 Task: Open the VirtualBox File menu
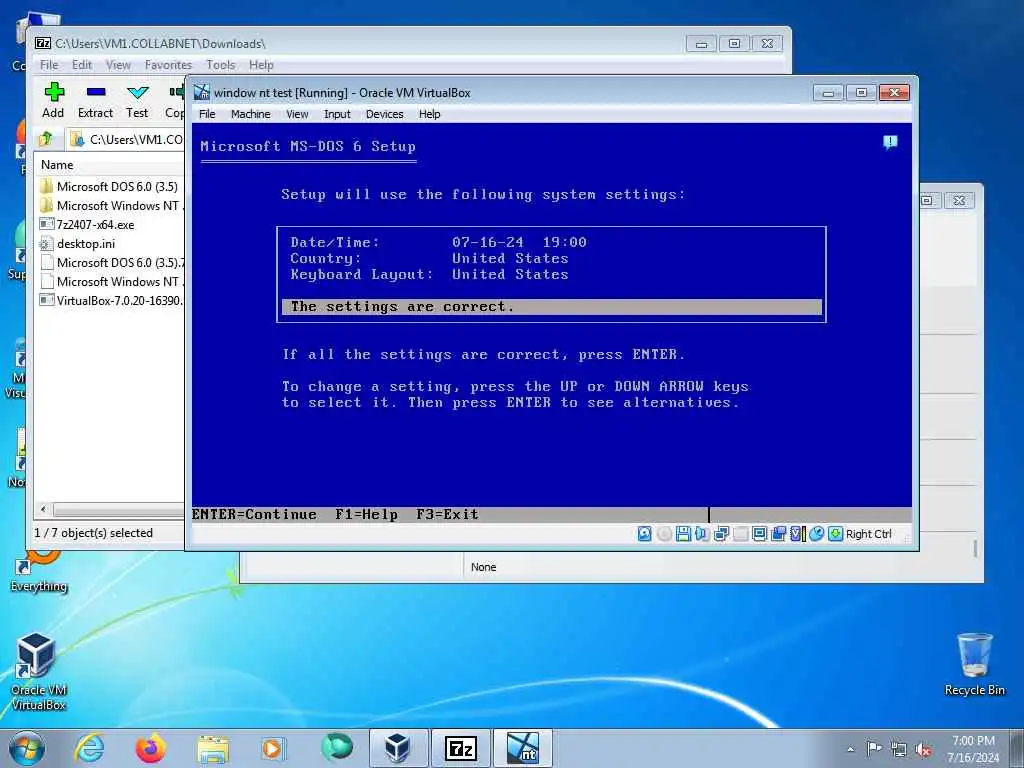pyautogui.click(x=207, y=114)
